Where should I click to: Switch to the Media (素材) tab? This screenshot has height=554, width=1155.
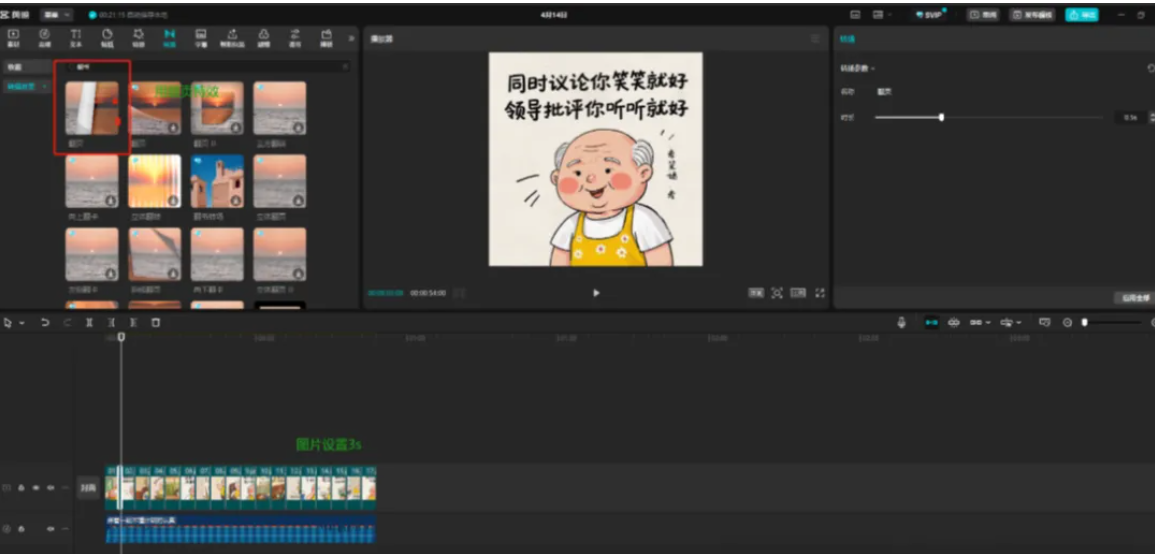click(14, 37)
